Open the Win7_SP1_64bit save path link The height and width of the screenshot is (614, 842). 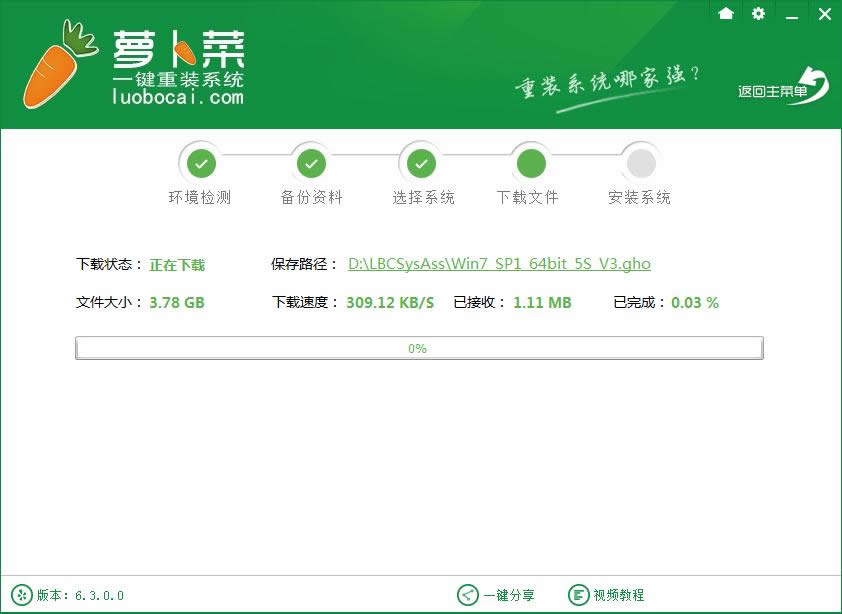(x=500, y=263)
